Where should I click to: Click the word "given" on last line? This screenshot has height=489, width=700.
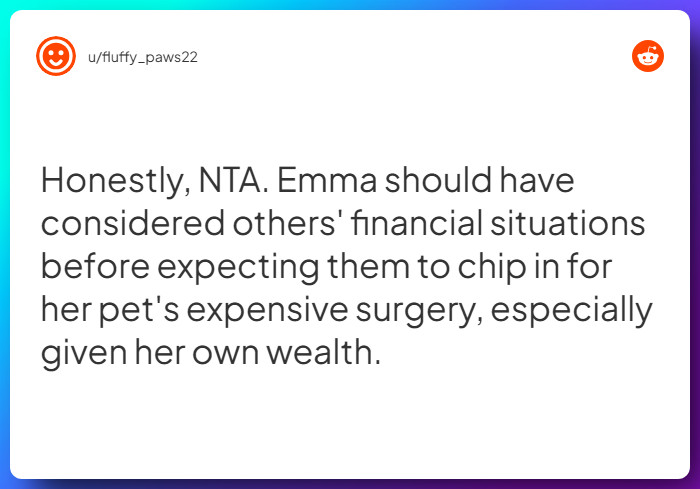[76, 354]
